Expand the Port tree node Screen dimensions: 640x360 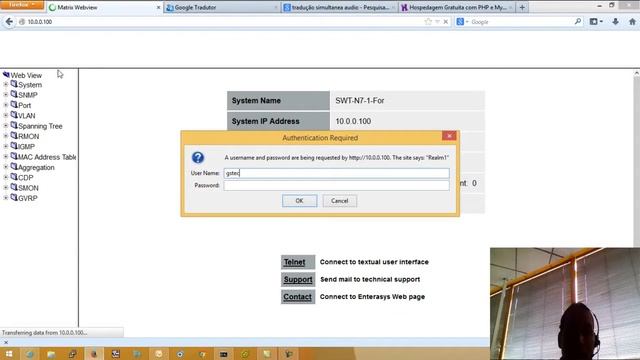click(6, 105)
